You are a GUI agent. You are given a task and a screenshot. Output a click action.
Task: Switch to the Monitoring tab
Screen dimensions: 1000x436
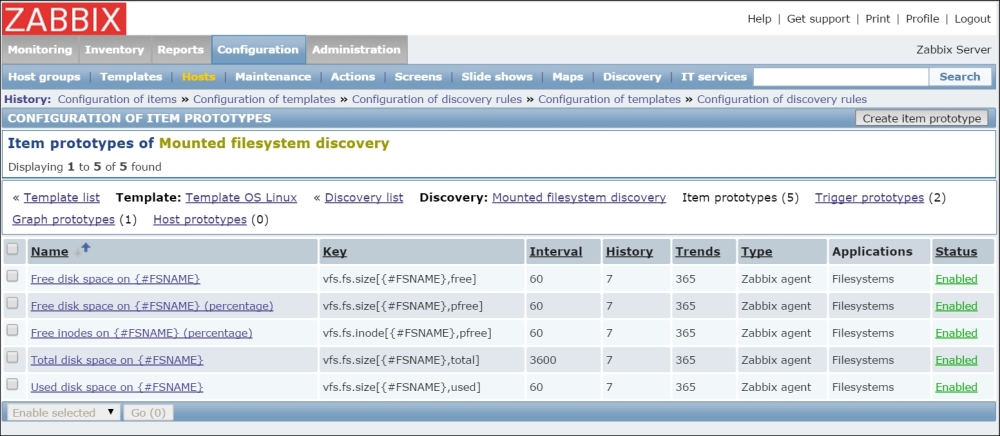click(40, 49)
